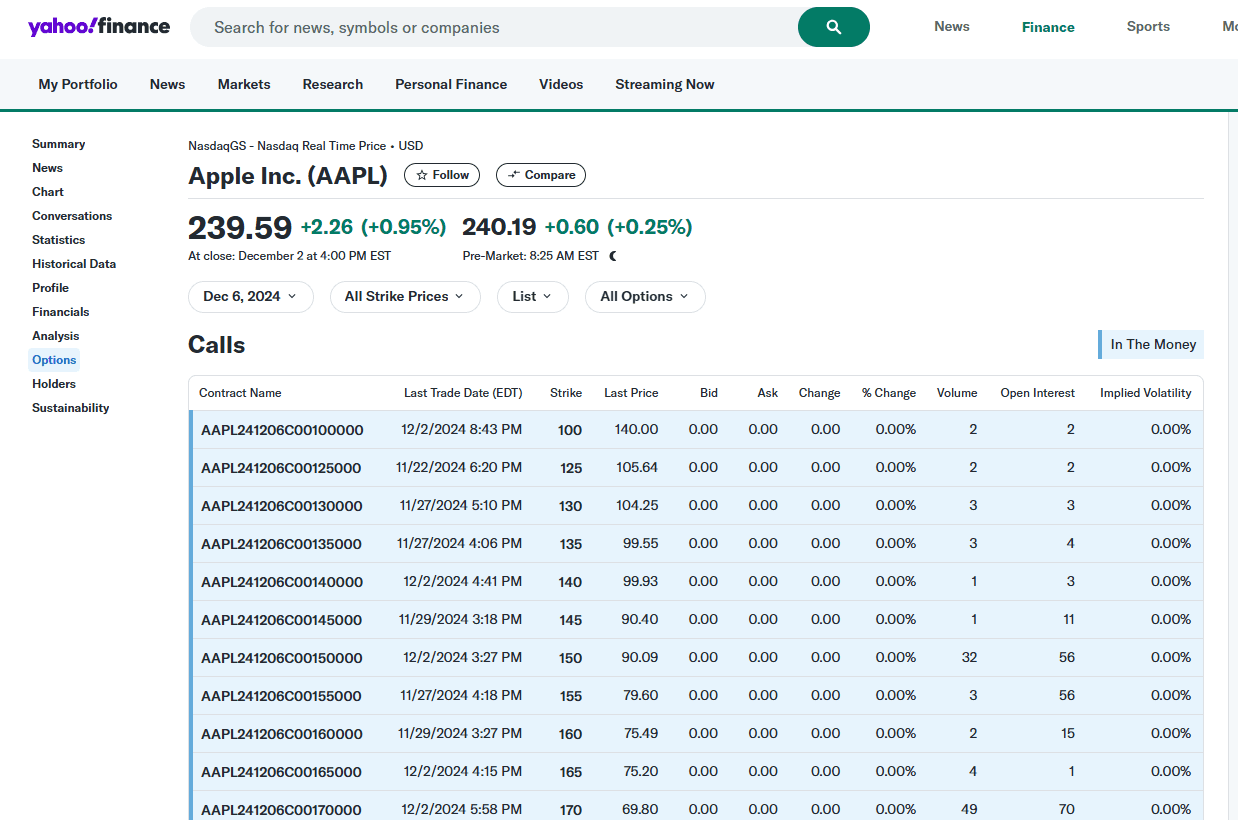Open the All Options dropdown

pos(645,297)
